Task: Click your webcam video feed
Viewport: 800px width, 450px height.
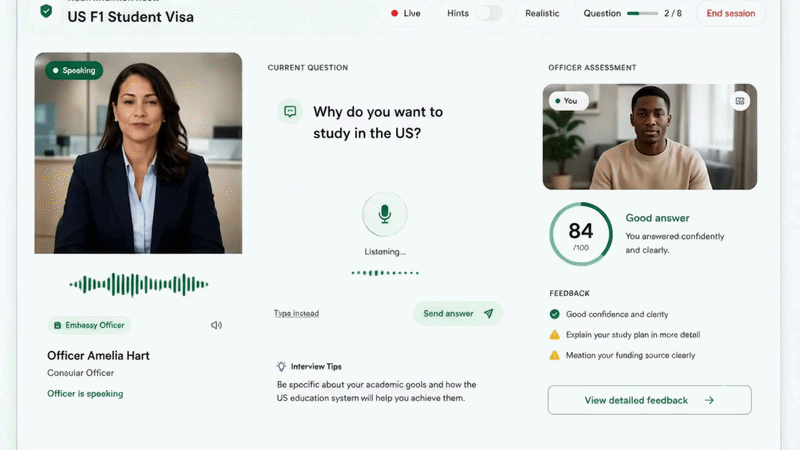Action: 649,137
